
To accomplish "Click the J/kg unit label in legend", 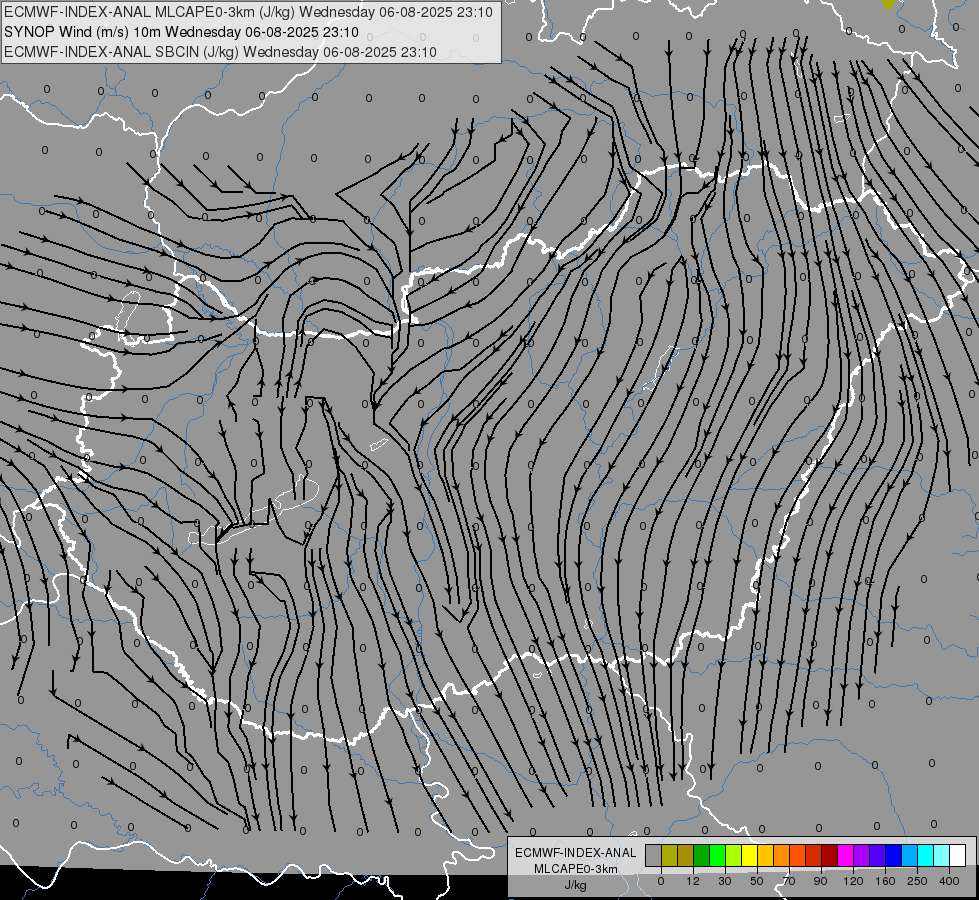I will (575, 885).
